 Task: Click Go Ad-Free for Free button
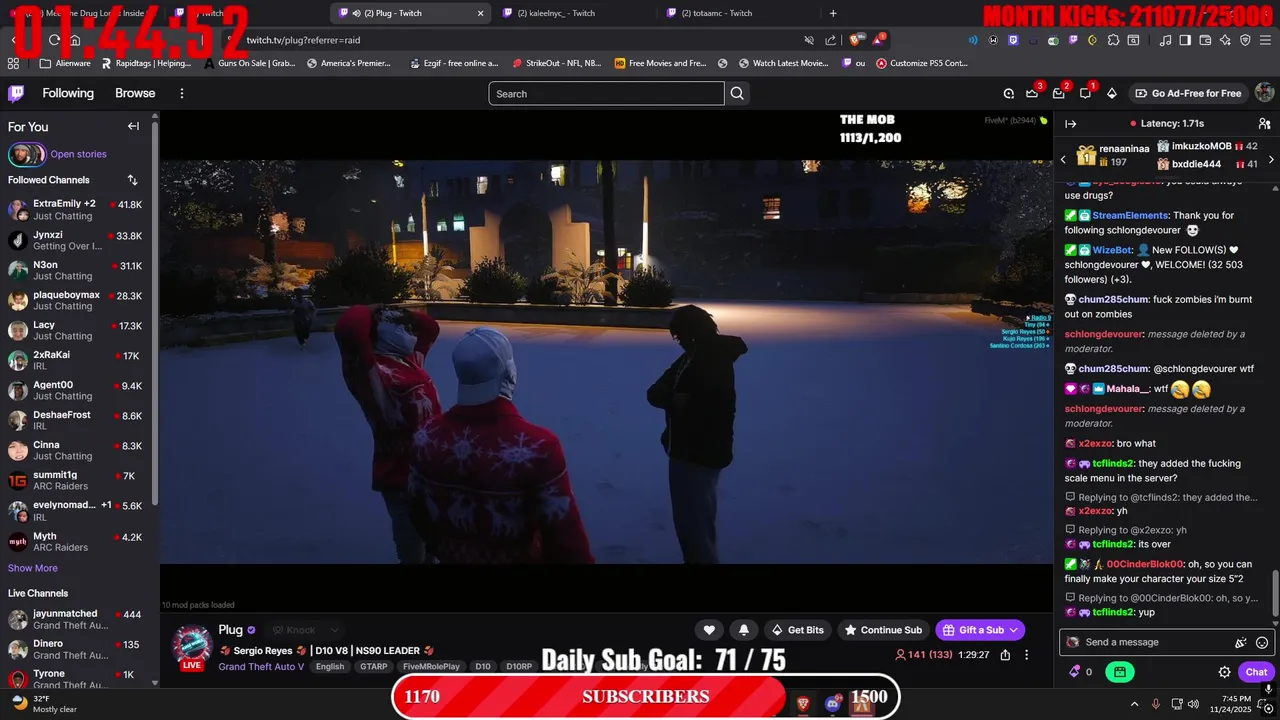[x=1188, y=93]
